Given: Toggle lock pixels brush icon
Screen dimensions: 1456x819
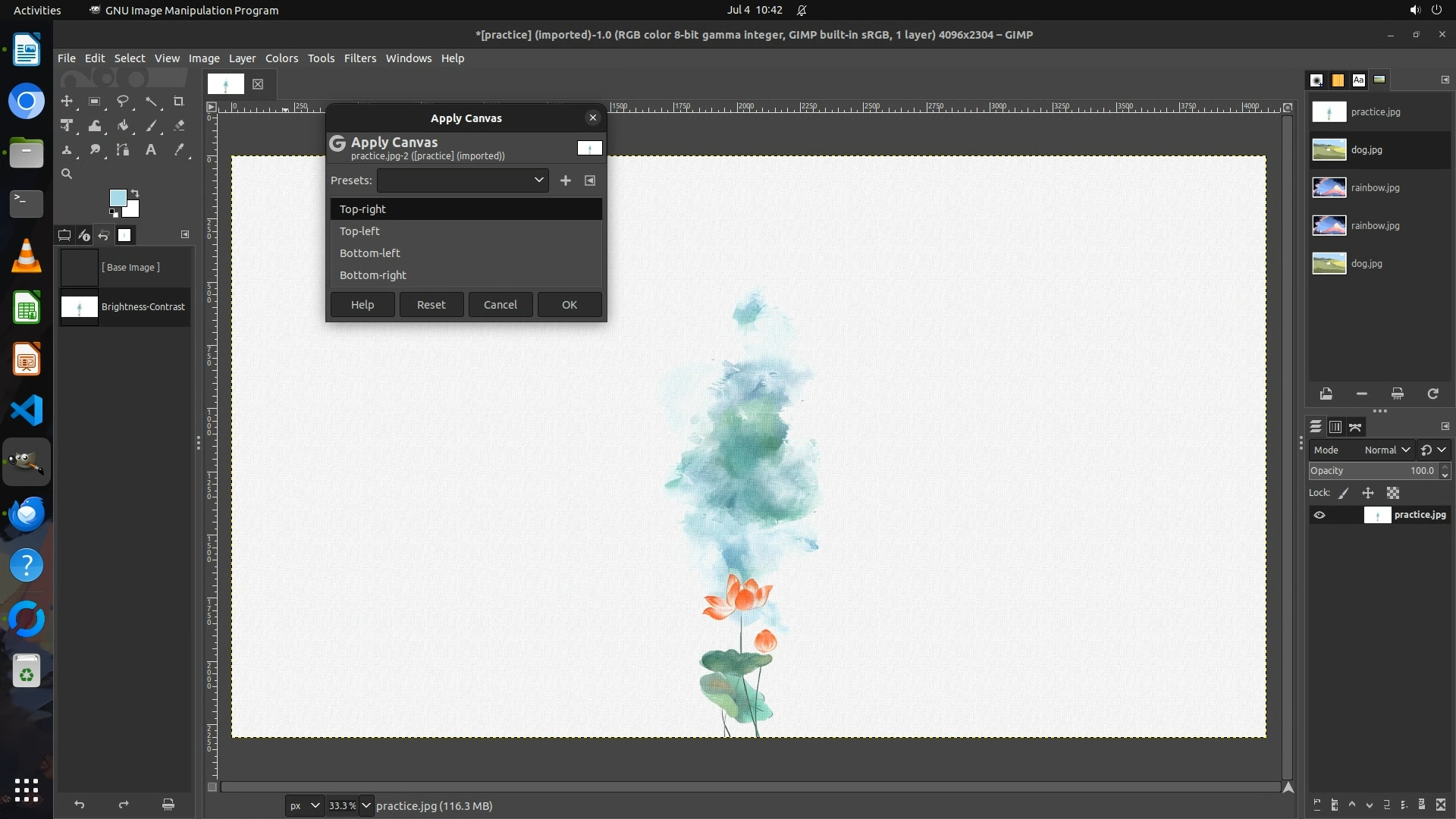Looking at the screenshot, I should pos(1344,493).
